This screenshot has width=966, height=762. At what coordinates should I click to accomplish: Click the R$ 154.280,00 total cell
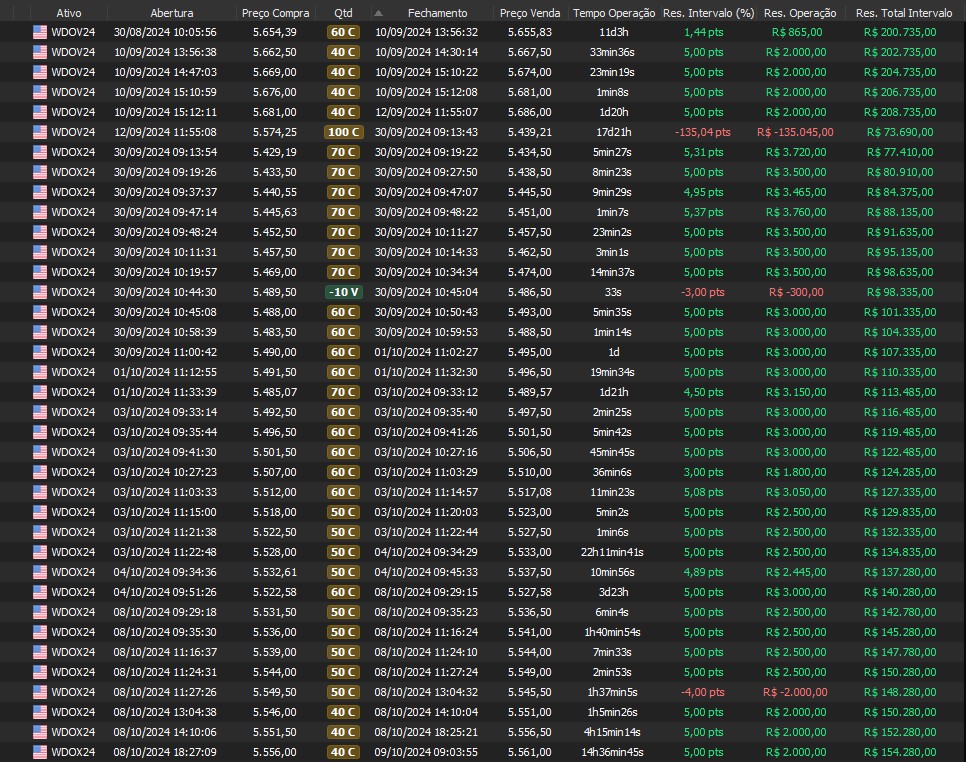click(899, 752)
